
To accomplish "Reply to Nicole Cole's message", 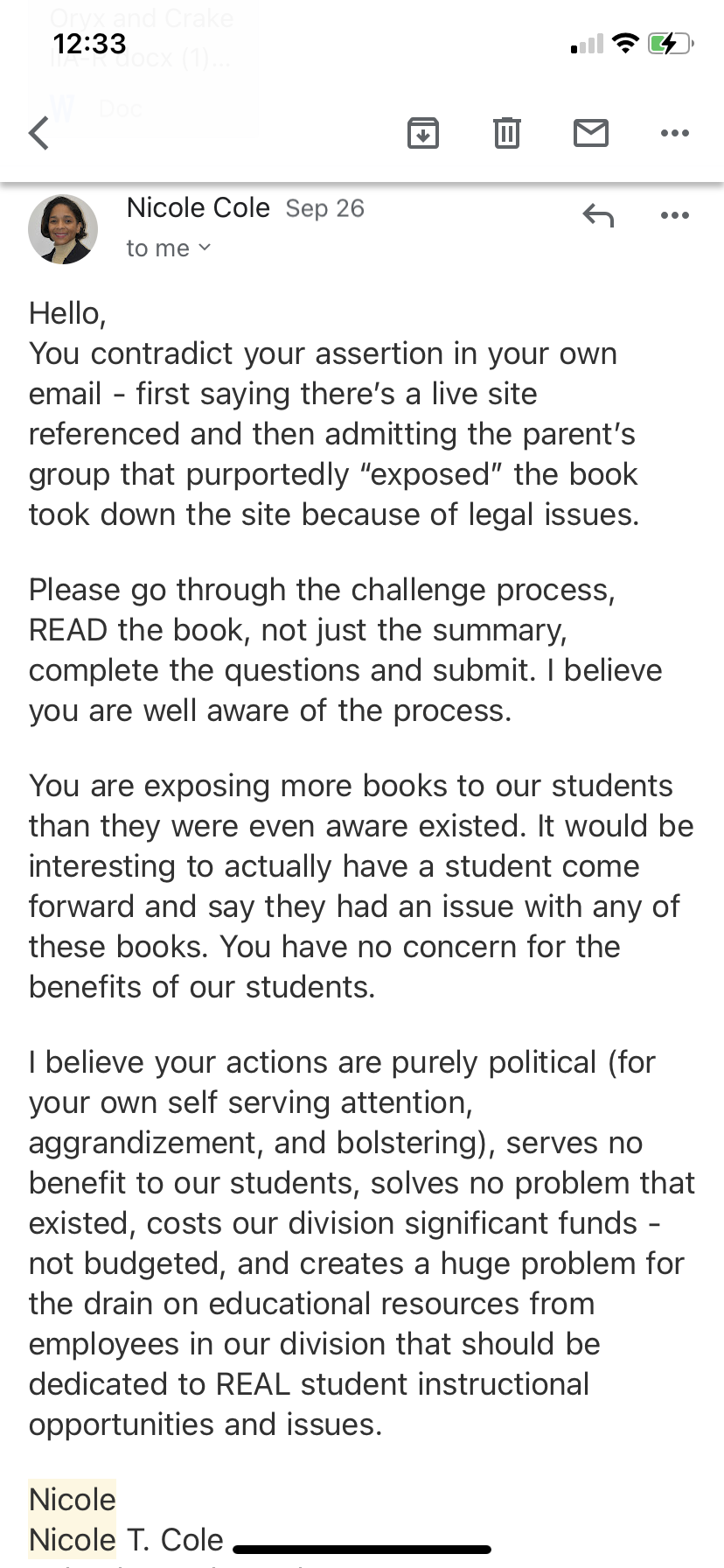I will point(599,215).
